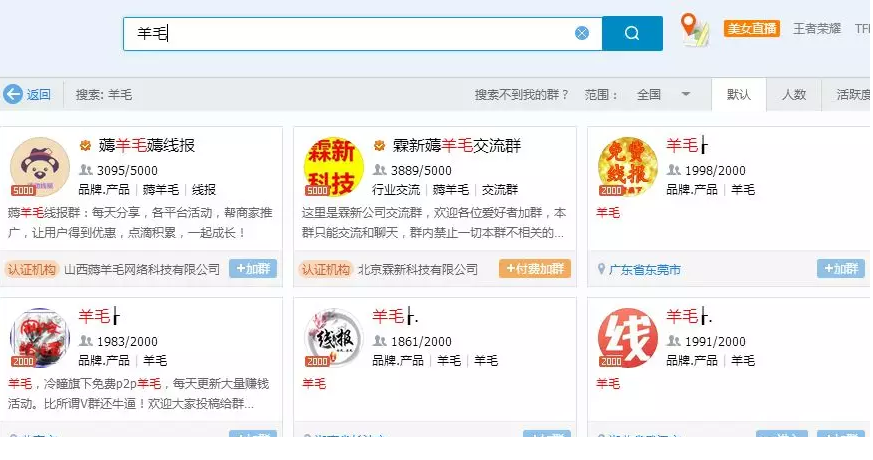Click 山西薅羊毛网络科技有限公司 organization name
This screenshot has width=873, height=460.
142,270
